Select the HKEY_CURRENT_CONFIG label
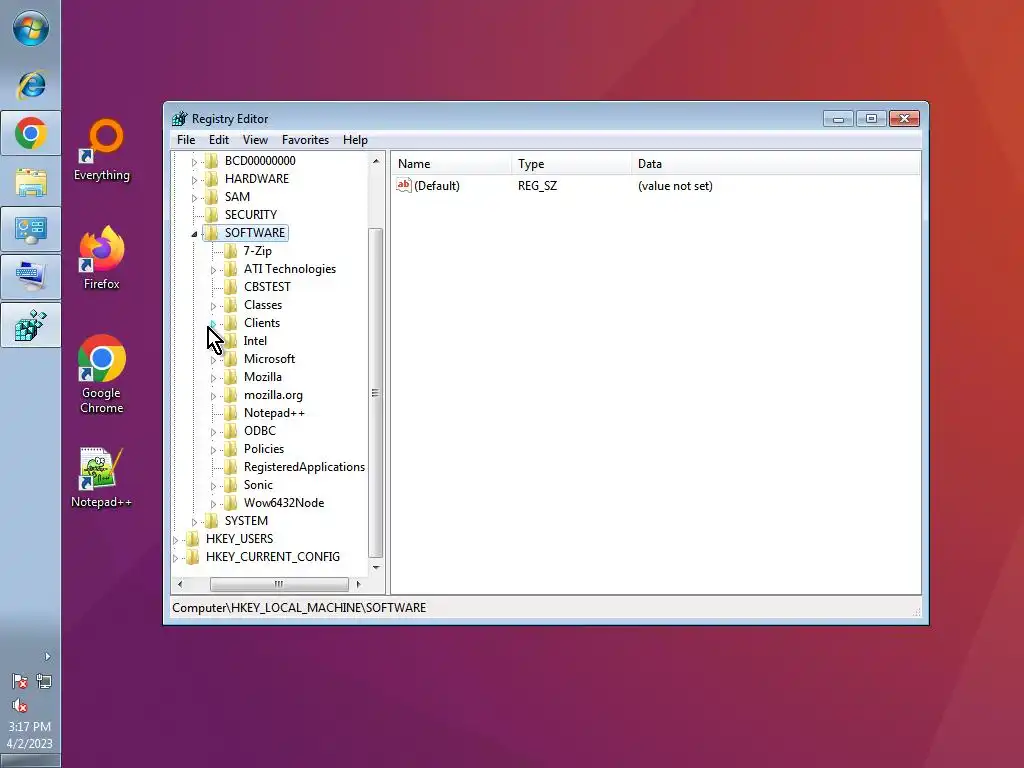This screenshot has height=768, width=1024. click(272, 557)
